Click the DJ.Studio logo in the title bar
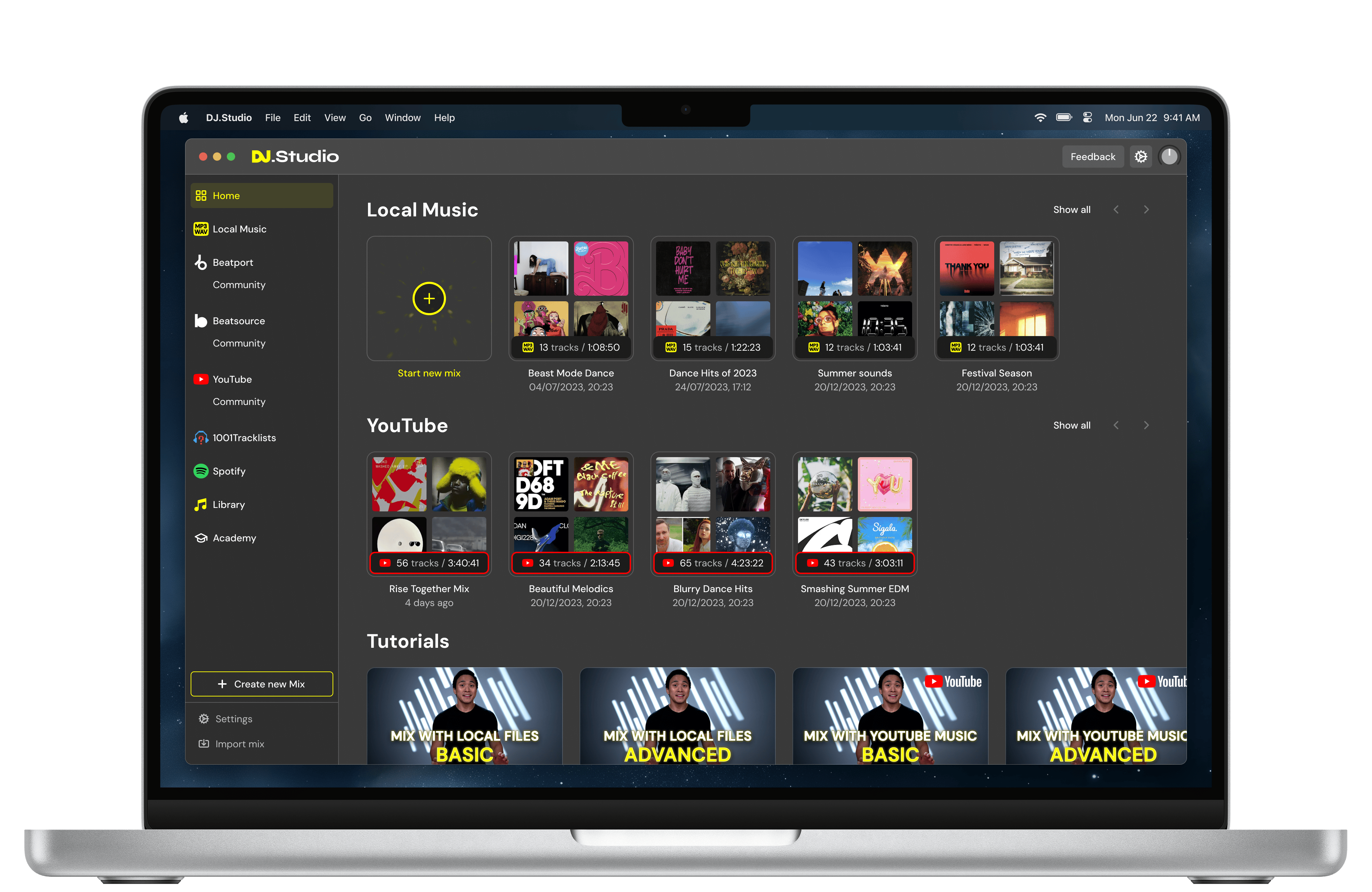 (x=295, y=157)
